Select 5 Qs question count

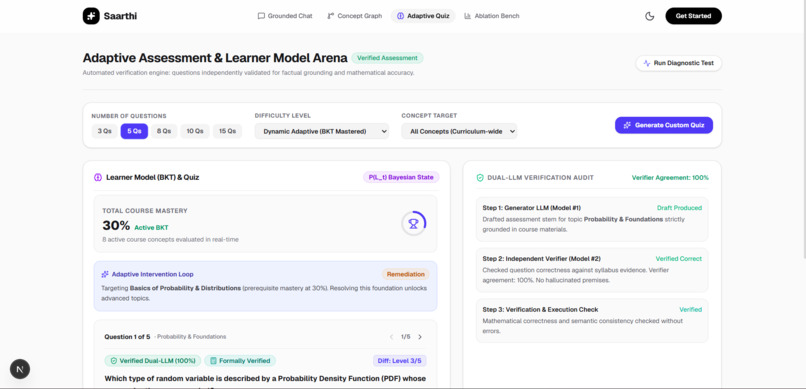(134, 131)
